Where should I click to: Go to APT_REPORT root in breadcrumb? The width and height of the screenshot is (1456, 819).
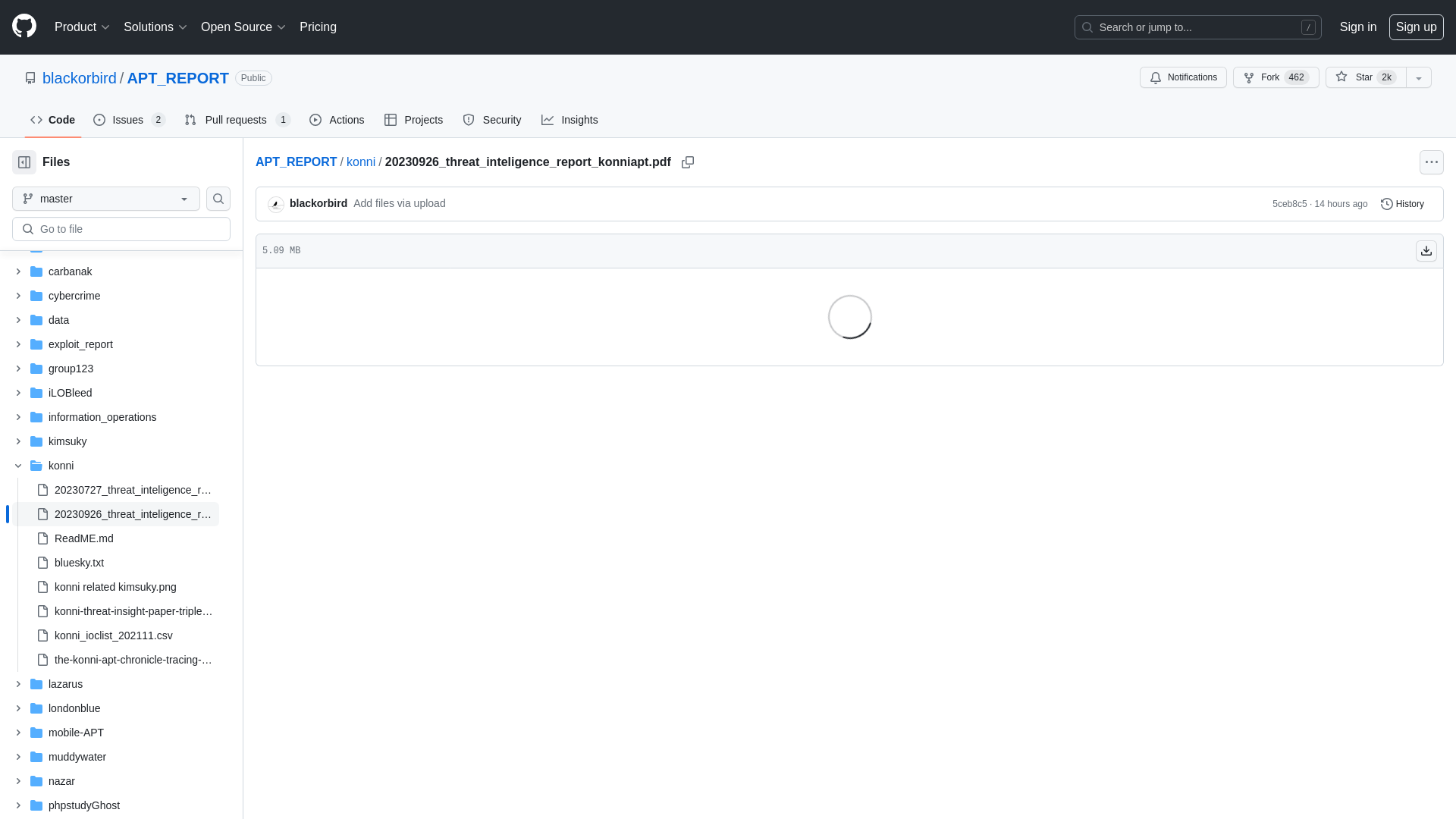click(x=296, y=162)
